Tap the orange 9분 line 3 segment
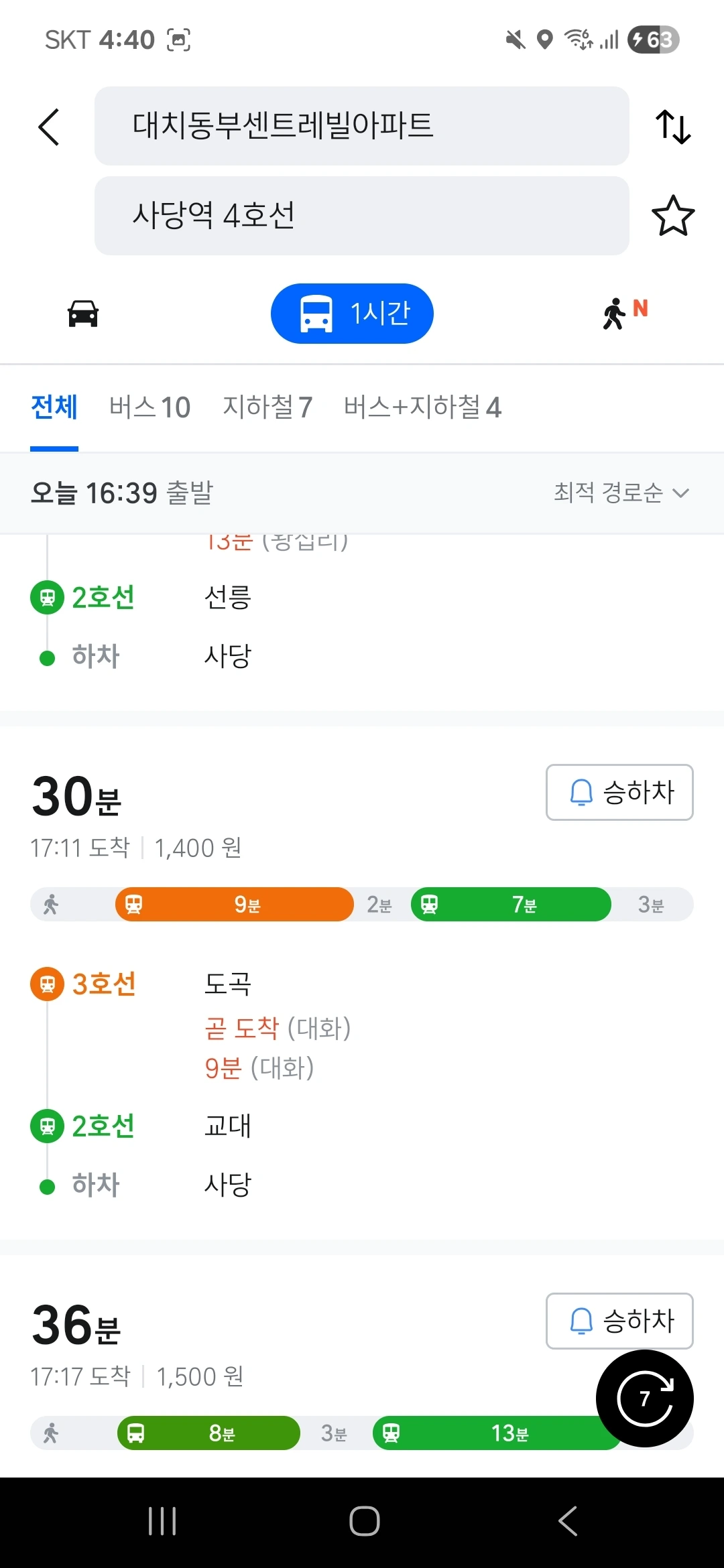The width and height of the screenshot is (724, 1568). pos(235,905)
